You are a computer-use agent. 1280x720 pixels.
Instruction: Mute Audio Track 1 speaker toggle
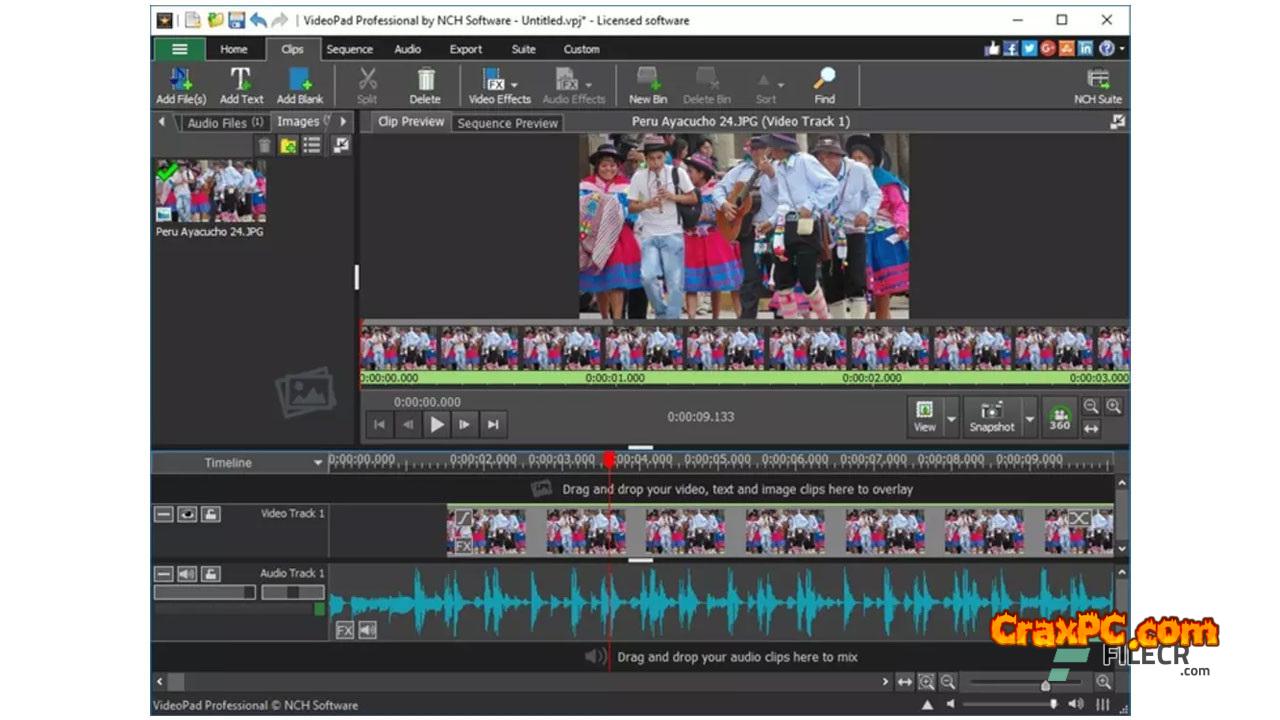click(x=187, y=574)
